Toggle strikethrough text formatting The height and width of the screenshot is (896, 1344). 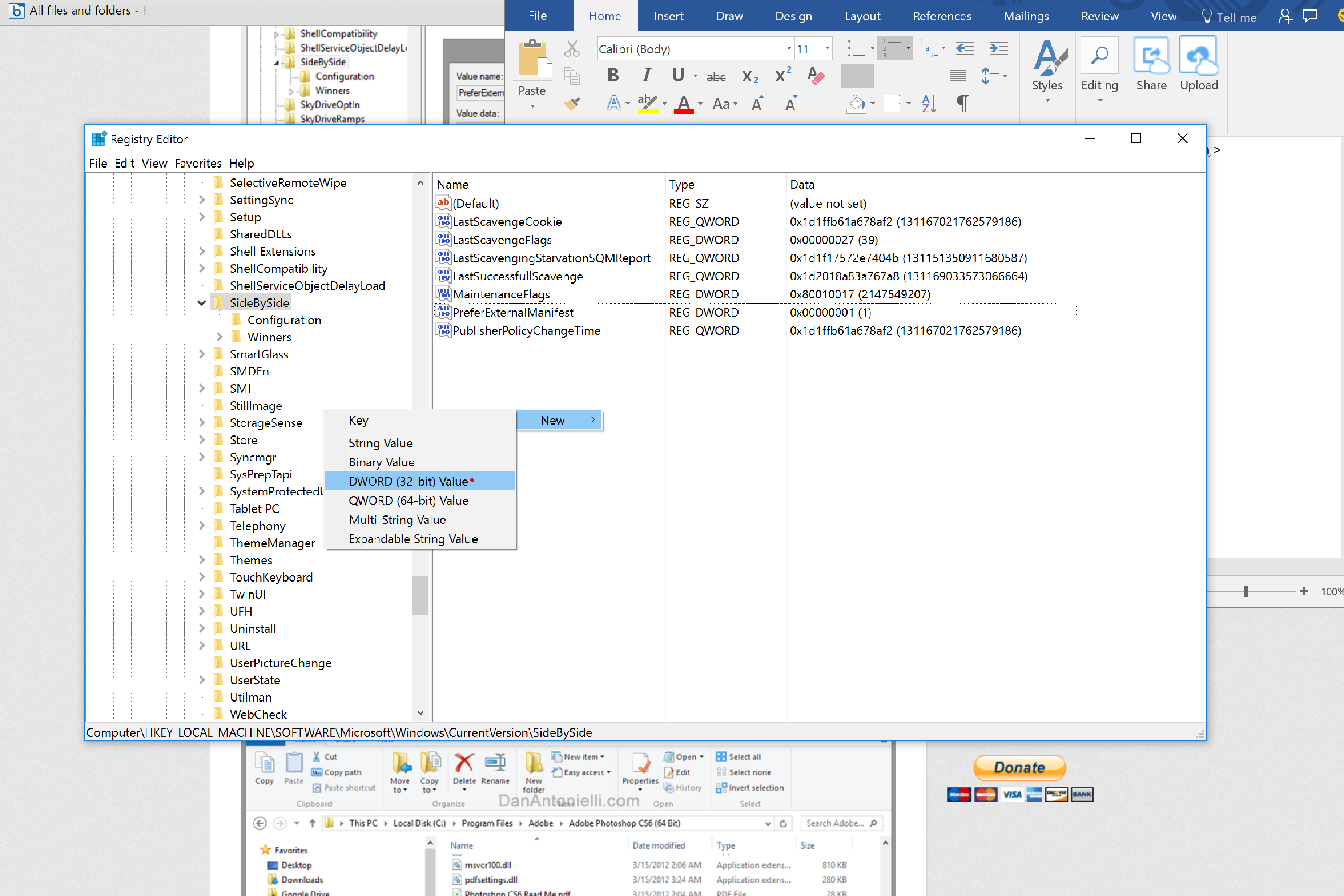715,76
